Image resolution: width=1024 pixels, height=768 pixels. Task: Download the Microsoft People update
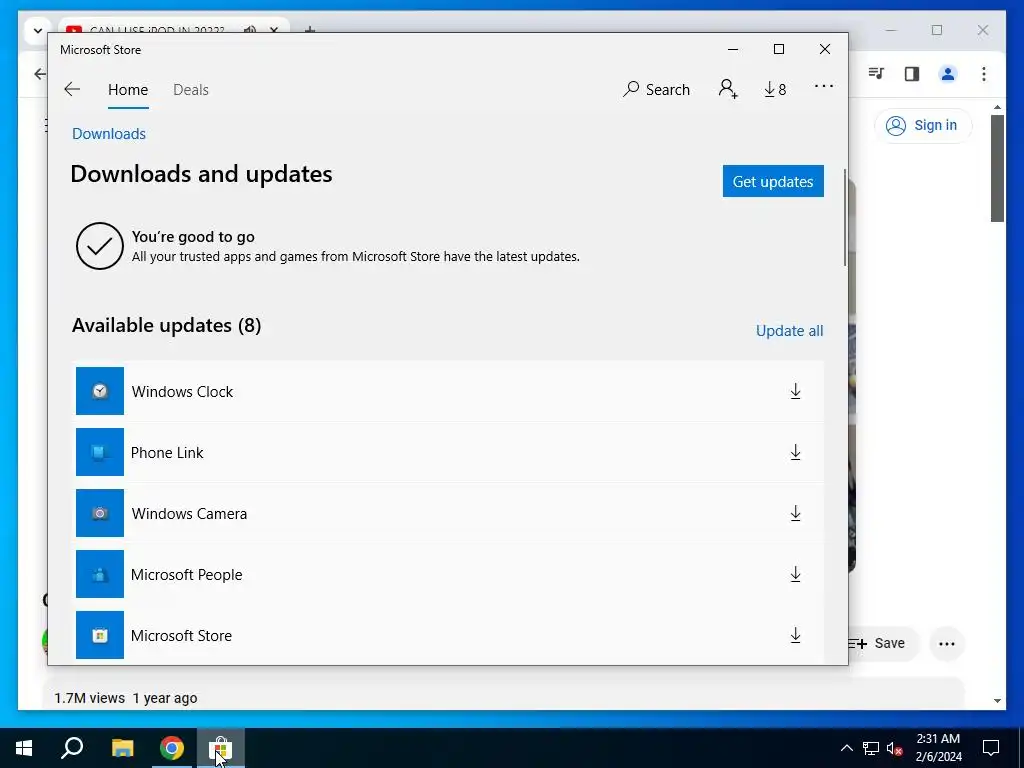(795, 574)
